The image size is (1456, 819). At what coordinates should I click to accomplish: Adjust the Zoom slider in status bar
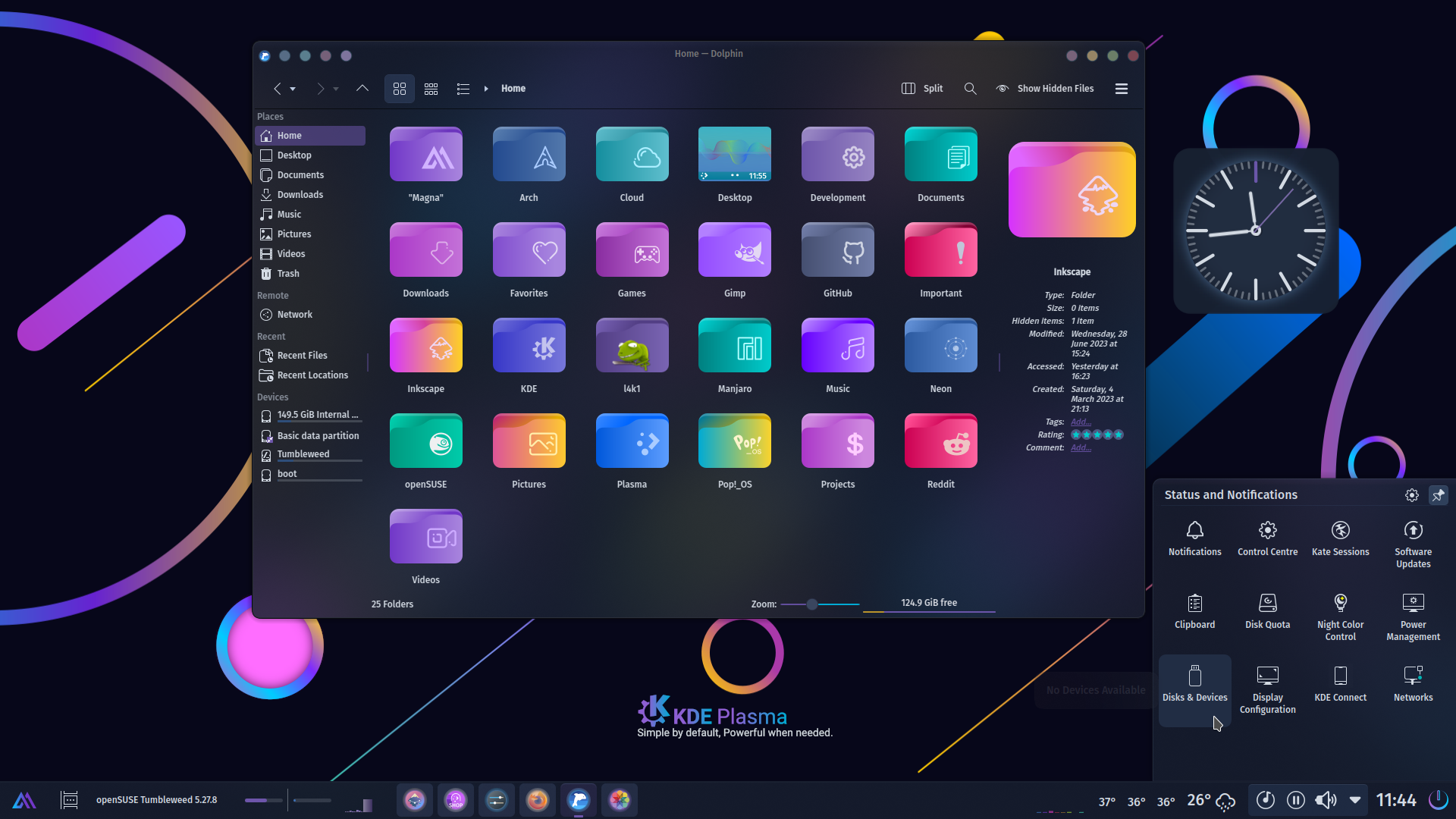click(820, 604)
